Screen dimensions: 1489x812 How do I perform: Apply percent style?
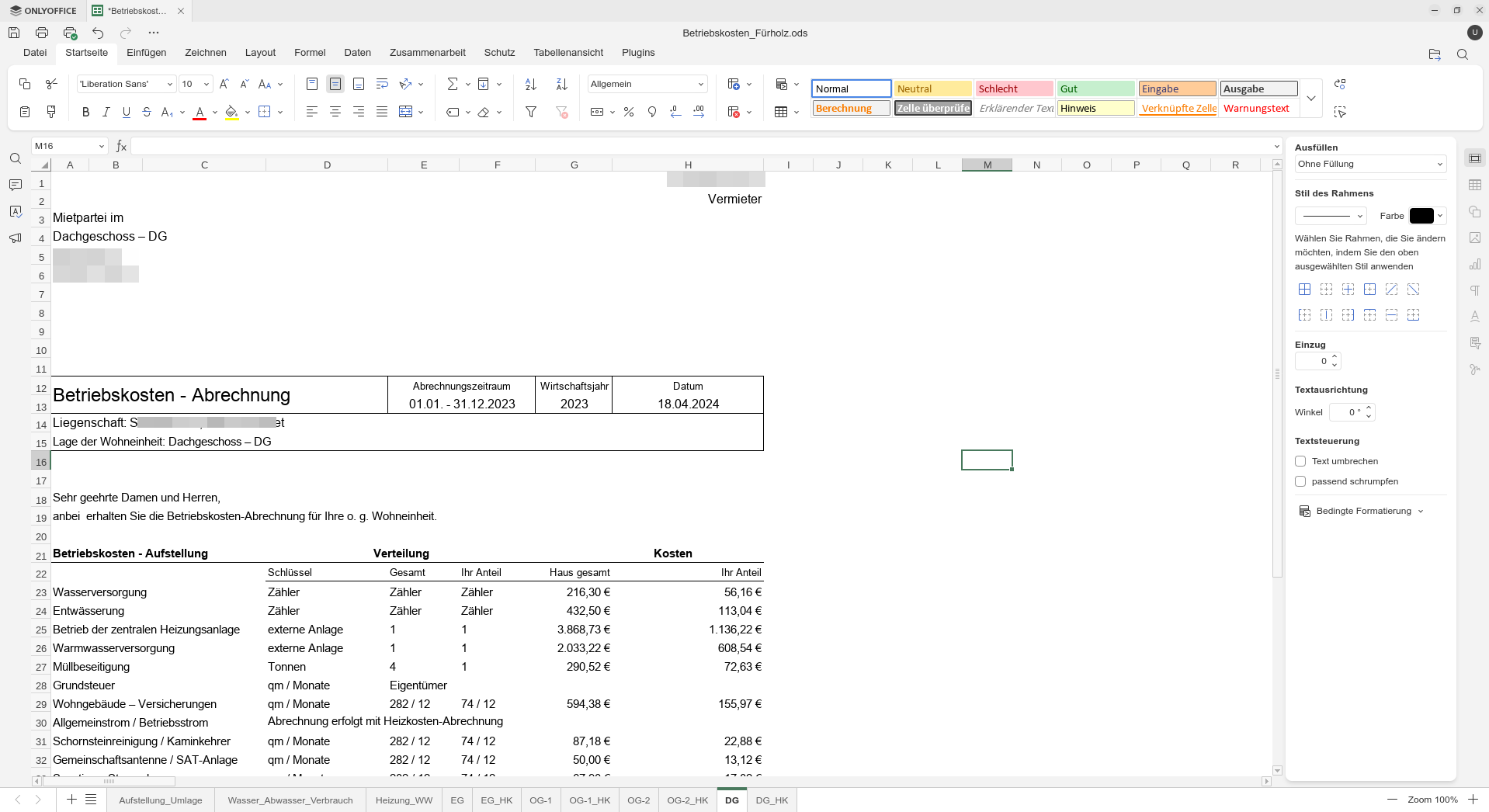tap(629, 112)
